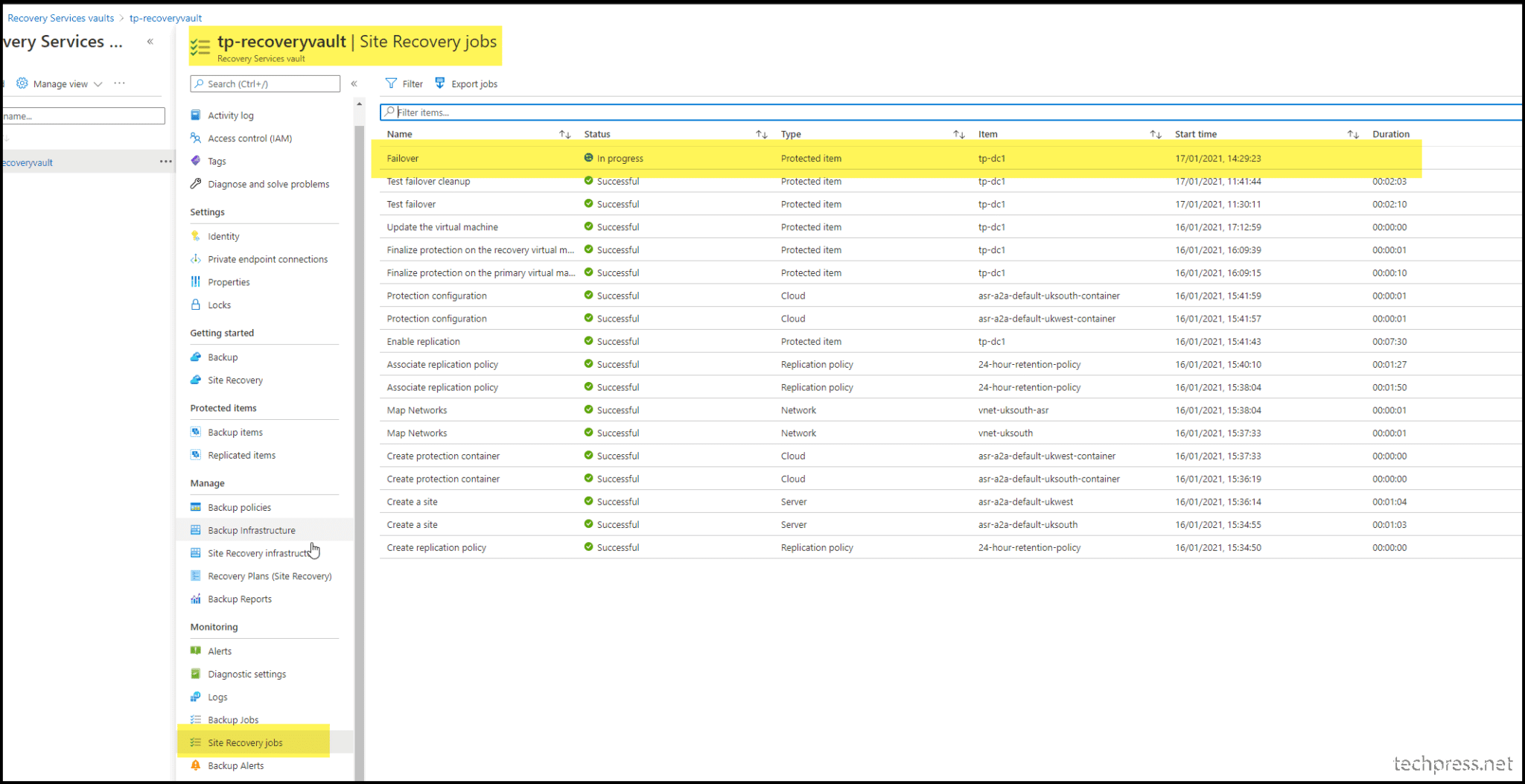Click the Duration column header
1525x784 pixels.
click(x=1390, y=134)
